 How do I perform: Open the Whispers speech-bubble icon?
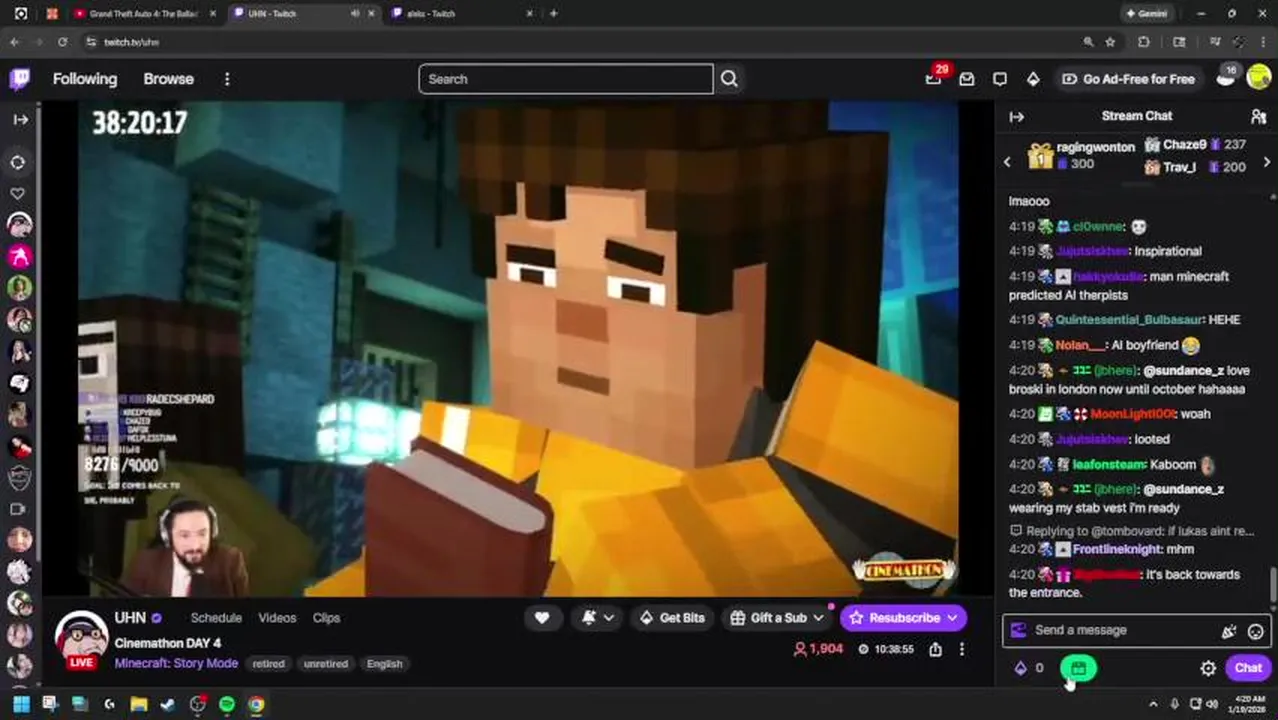(x=1000, y=79)
